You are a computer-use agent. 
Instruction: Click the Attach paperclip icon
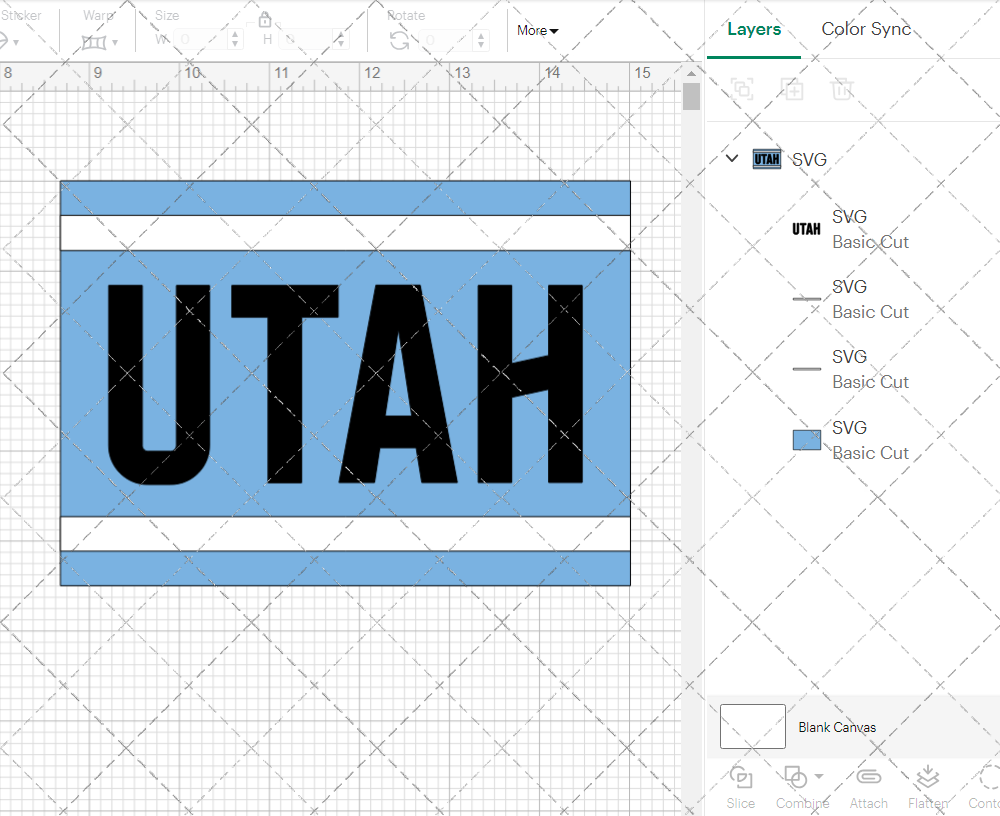point(868,778)
